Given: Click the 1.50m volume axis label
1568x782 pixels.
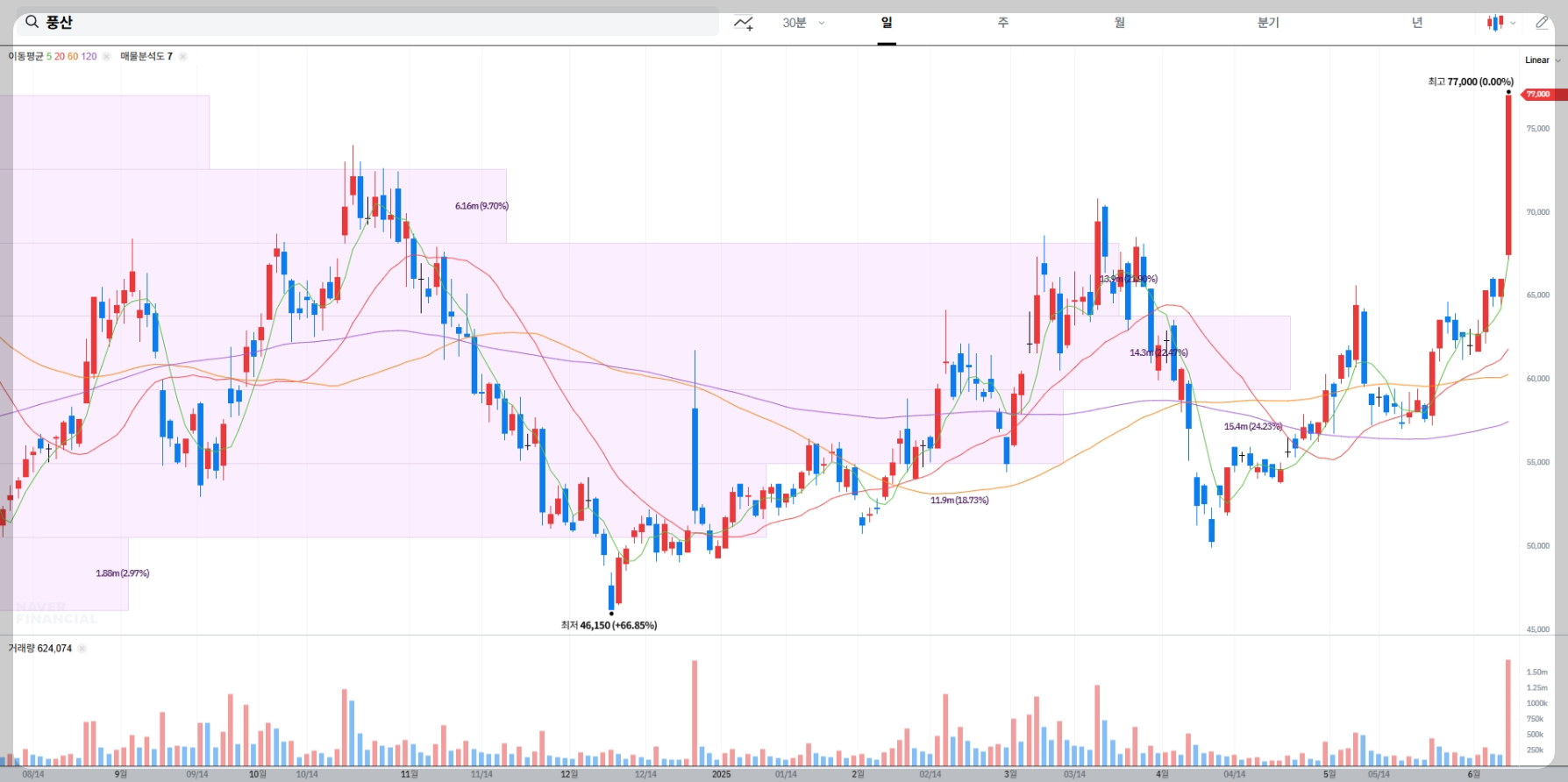Looking at the screenshot, I should click(x=1536, y=672).
